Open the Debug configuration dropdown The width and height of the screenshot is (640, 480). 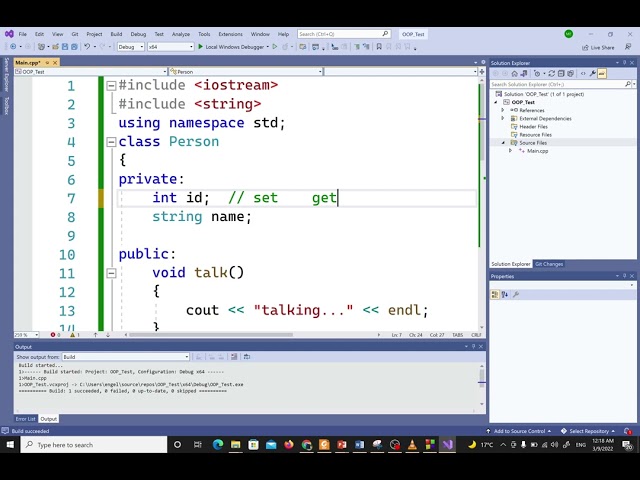point(131,47)
